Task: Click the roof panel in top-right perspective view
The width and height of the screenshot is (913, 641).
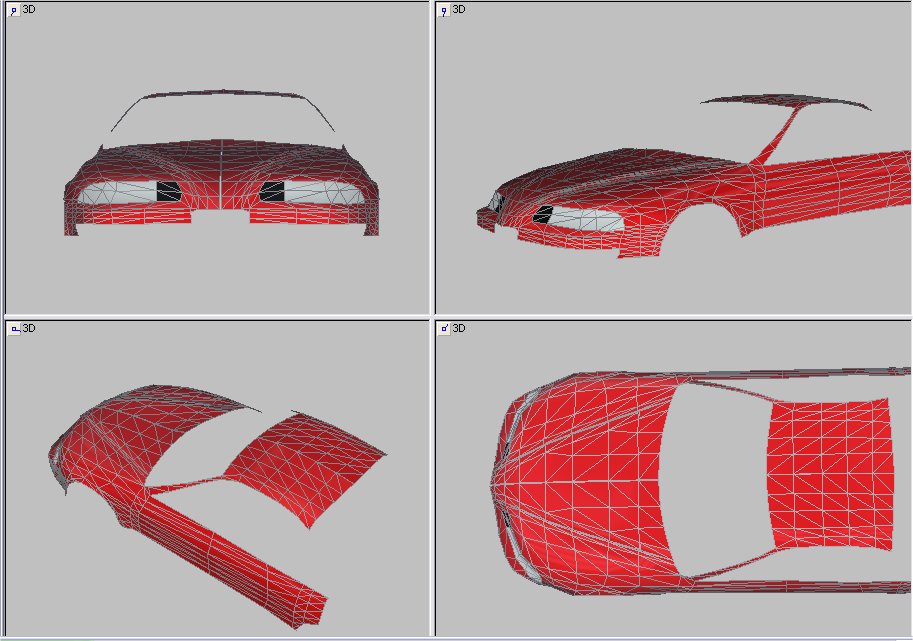Action: (x=785, y=99)
